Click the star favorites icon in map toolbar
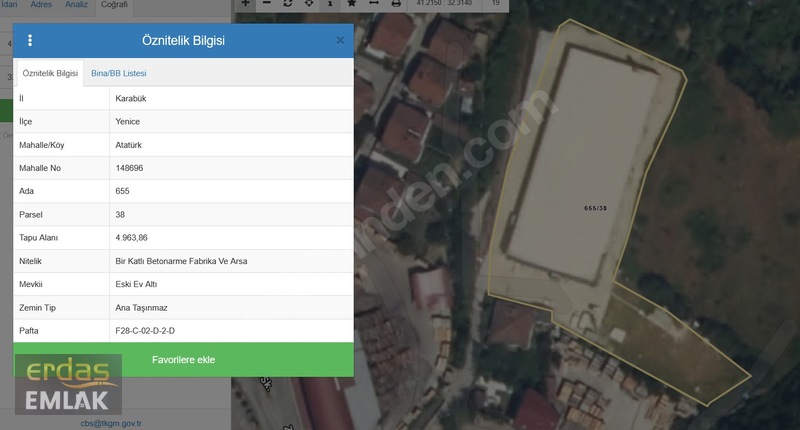The image size is (800, 430). point(352,3)
